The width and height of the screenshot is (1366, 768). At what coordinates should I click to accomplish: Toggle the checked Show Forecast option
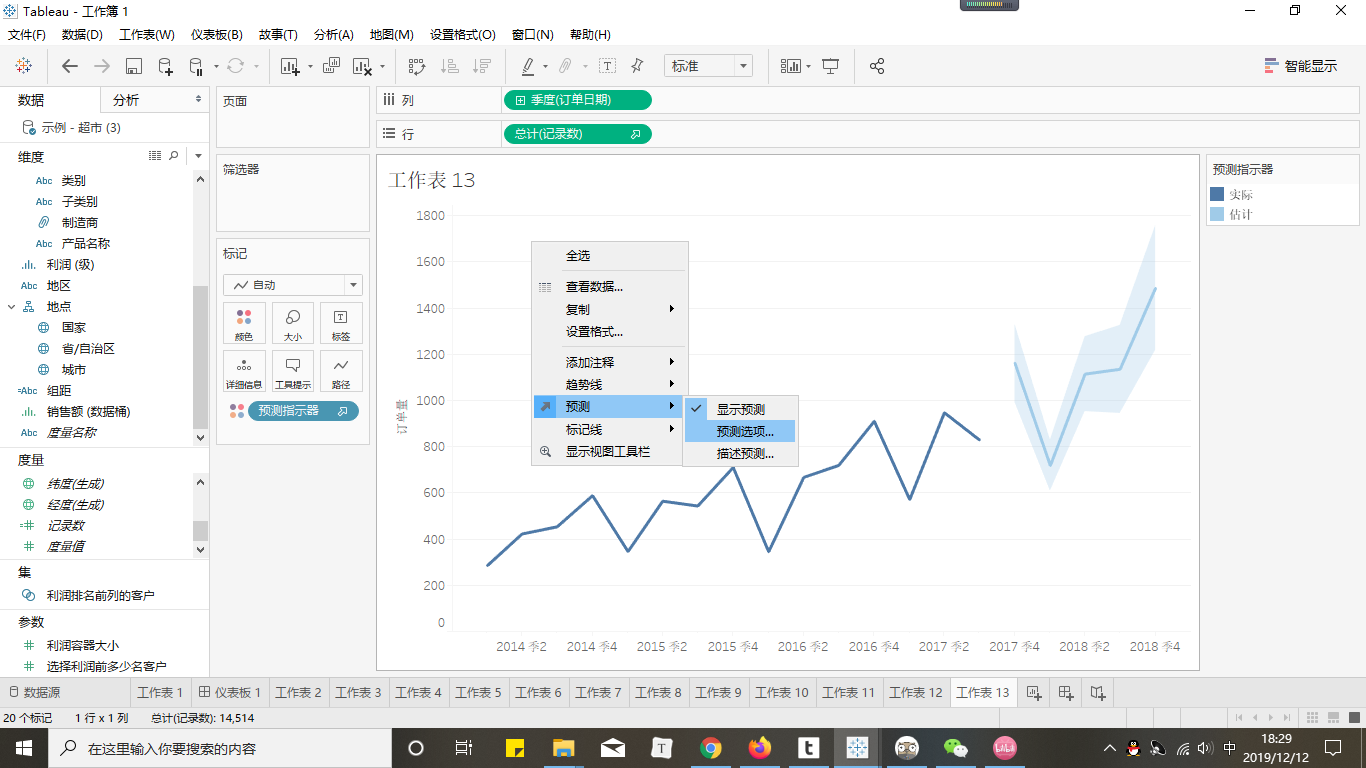coord(740,409)
